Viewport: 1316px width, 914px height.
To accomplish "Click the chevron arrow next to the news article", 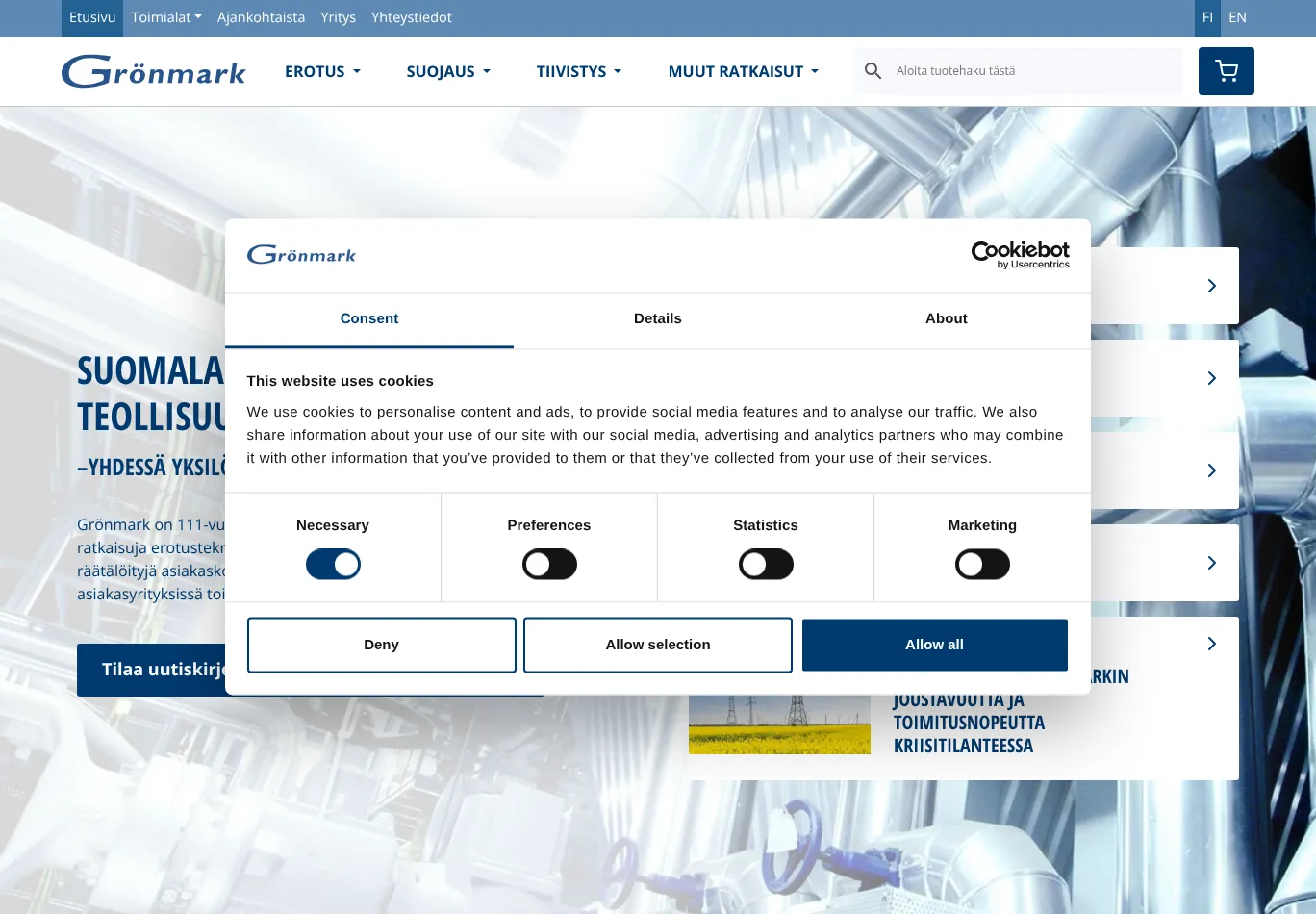I will tap(1210, 644).
